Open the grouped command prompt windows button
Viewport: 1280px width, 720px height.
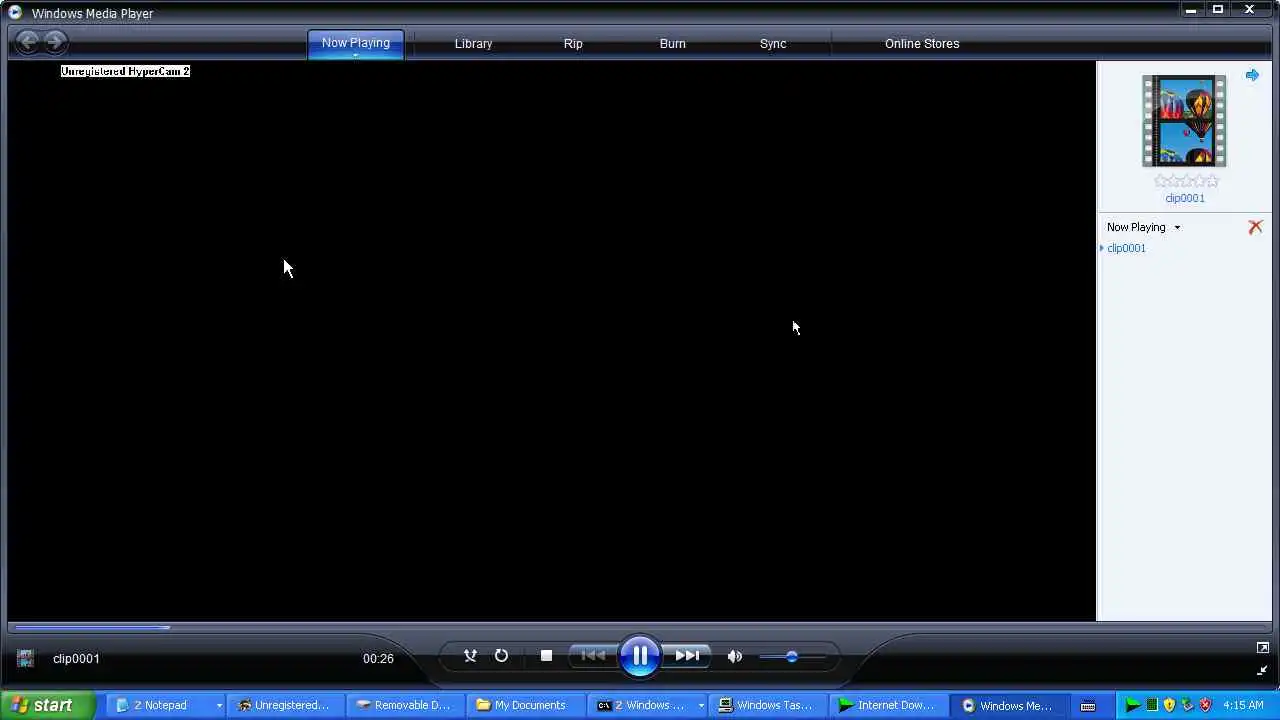[646, 705]
